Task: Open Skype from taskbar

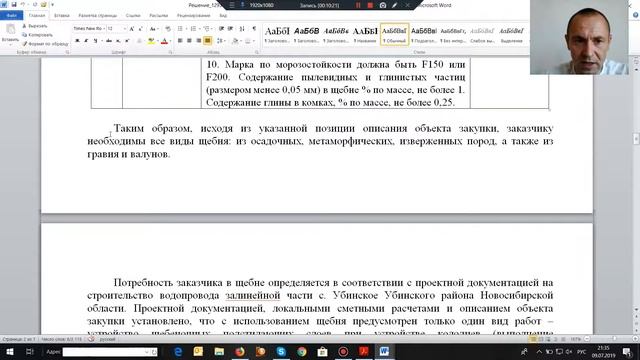Action: [x=281, y=351]
